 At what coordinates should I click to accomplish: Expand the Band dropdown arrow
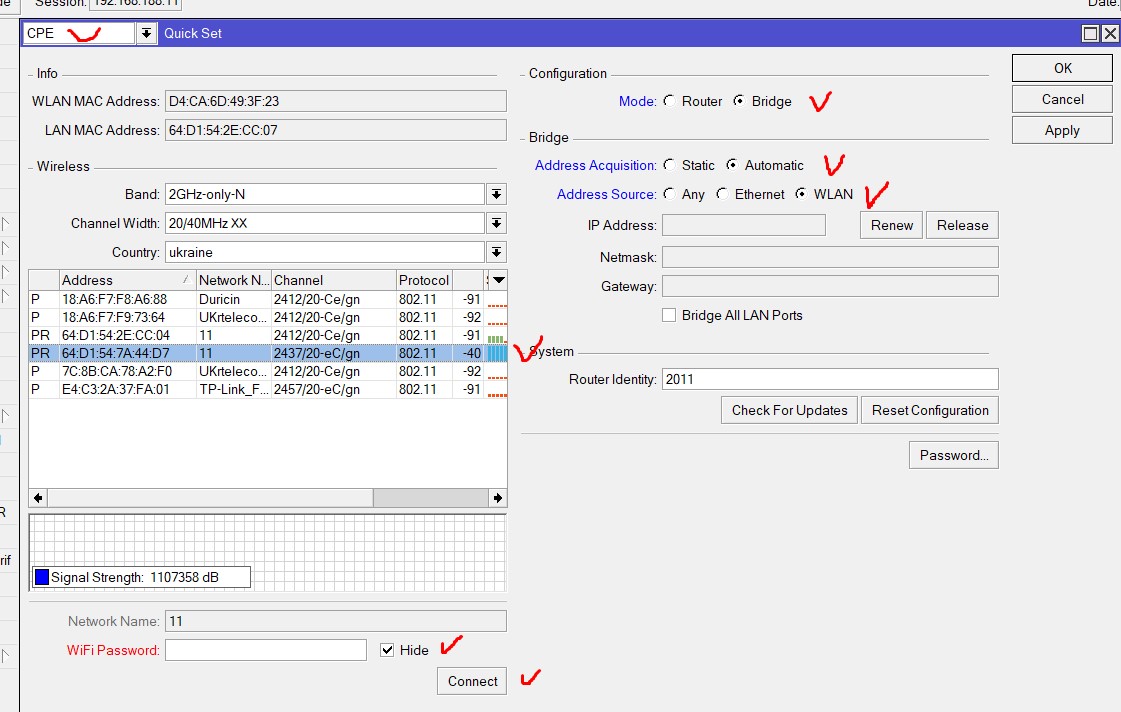496,194
